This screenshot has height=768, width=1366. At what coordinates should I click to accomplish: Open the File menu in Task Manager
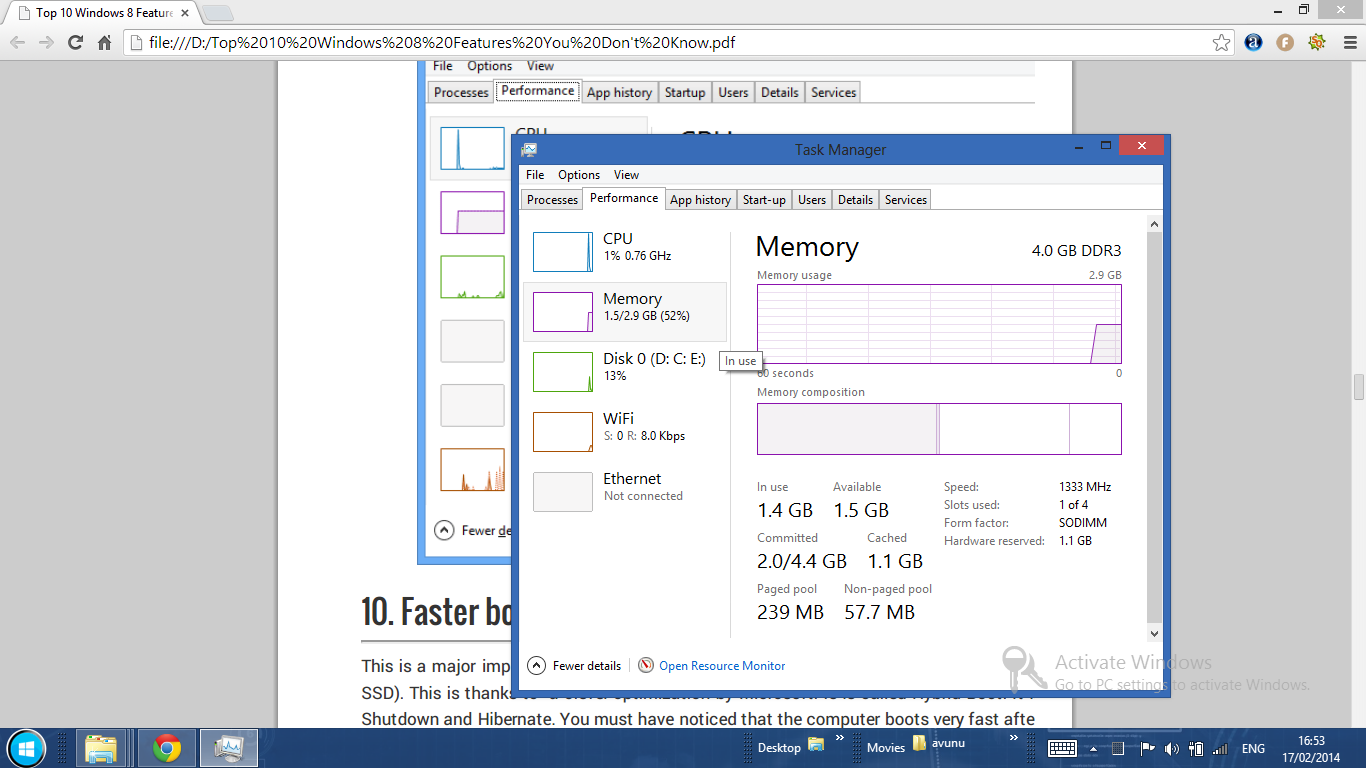point(535,175)
